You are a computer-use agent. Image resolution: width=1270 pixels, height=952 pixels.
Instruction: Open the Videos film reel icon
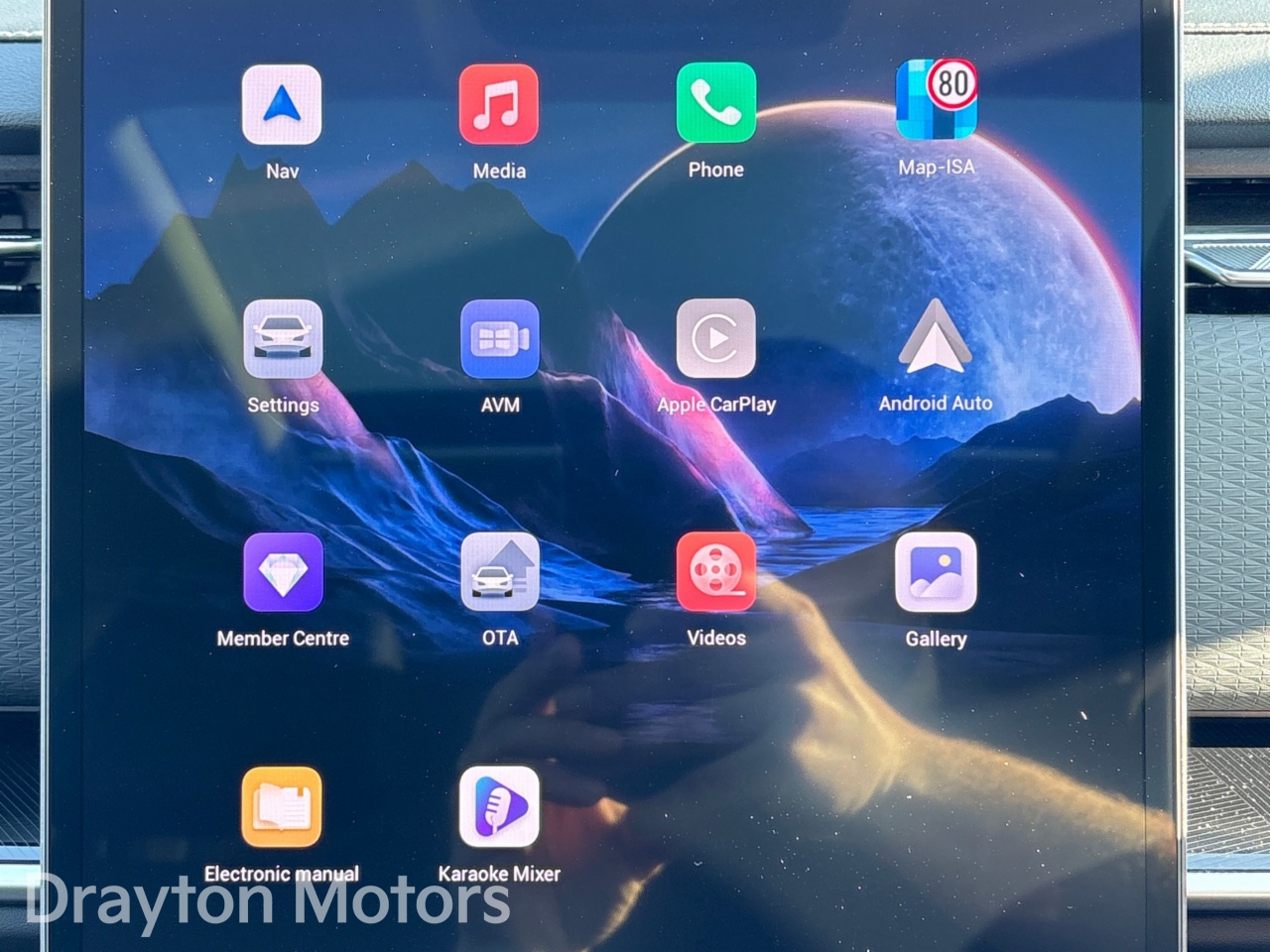click(x=715, y=572)
